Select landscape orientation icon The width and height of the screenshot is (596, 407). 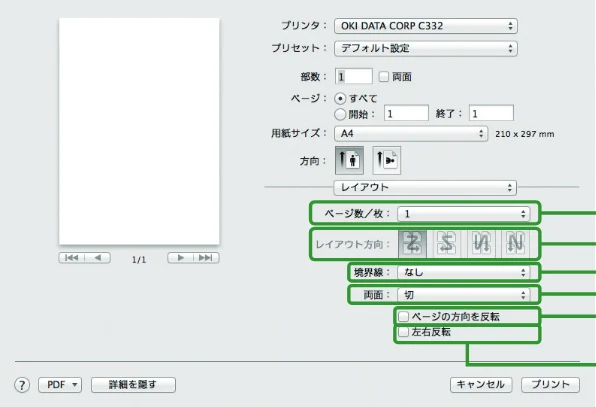[x=387, y=160]
